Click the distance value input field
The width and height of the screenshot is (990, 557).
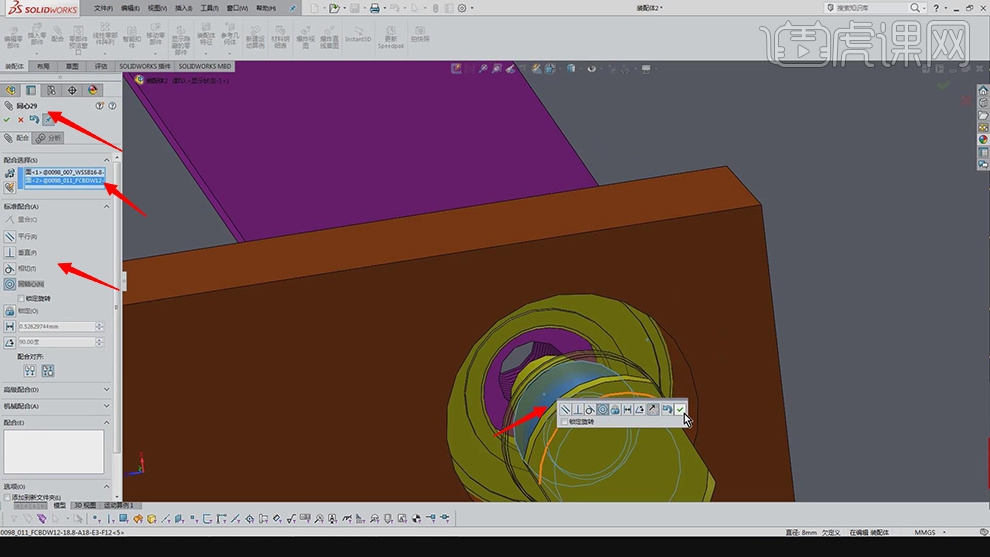(56, 327)
